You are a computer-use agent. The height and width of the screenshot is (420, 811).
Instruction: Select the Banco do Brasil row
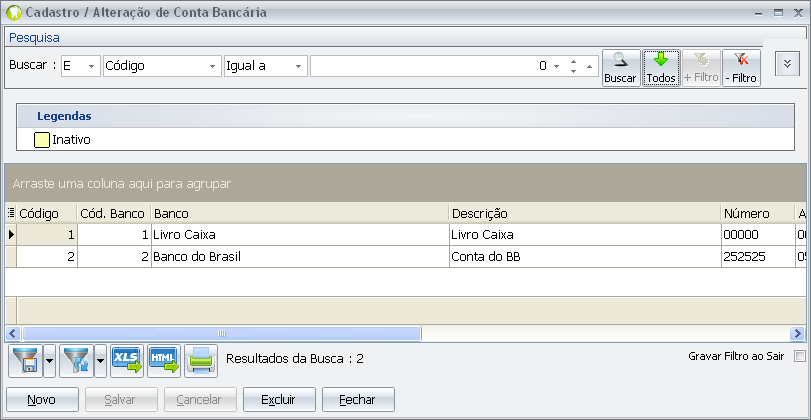tap(406, 257)
